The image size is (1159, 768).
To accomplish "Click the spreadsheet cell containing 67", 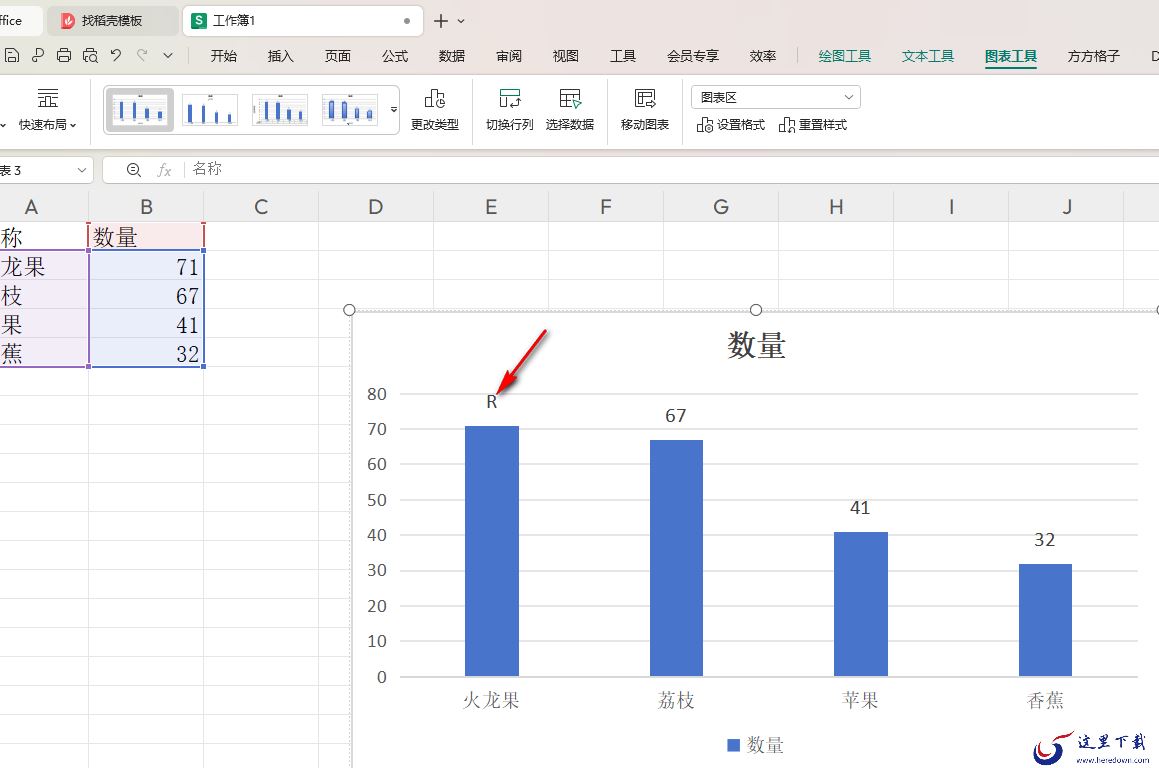I will coord(146,295).
